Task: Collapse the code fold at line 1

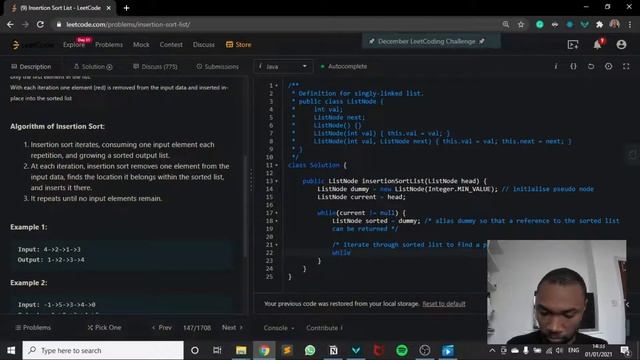Action: (276, 86)
